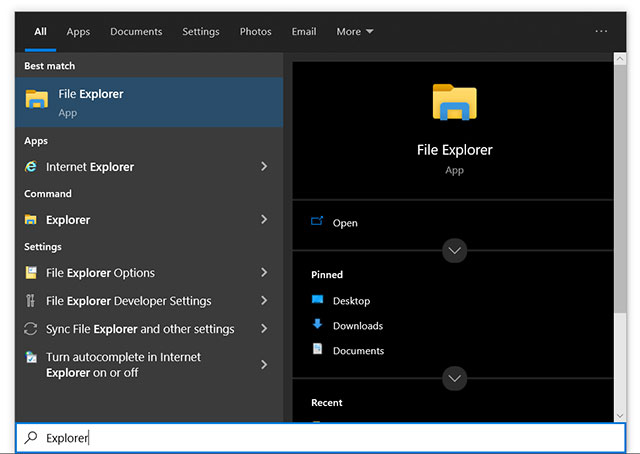The image size is (640, 454).
Task: Switch to the Settings search tab
Action: [x=200, y=32]
